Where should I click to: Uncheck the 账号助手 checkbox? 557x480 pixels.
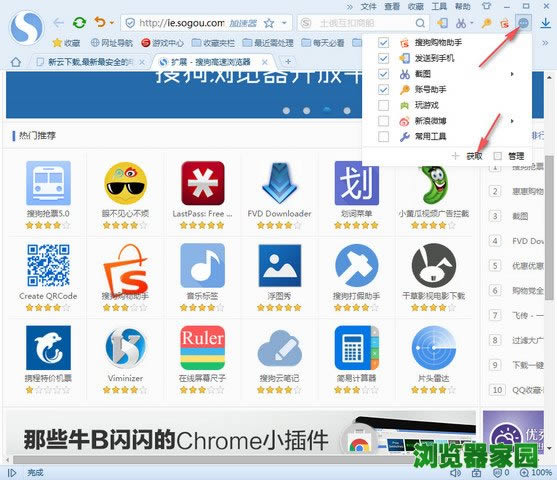tap(383, 90)
